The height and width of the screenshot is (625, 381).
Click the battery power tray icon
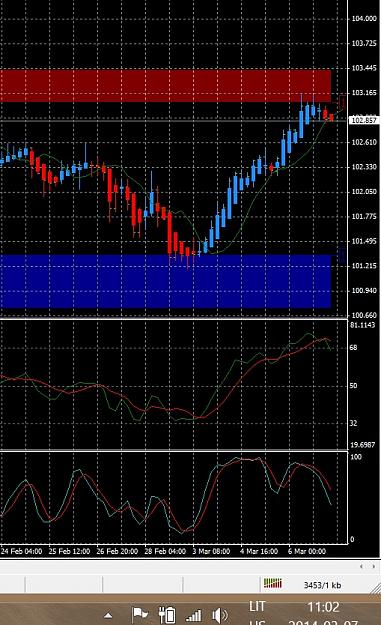click(167, 614)
